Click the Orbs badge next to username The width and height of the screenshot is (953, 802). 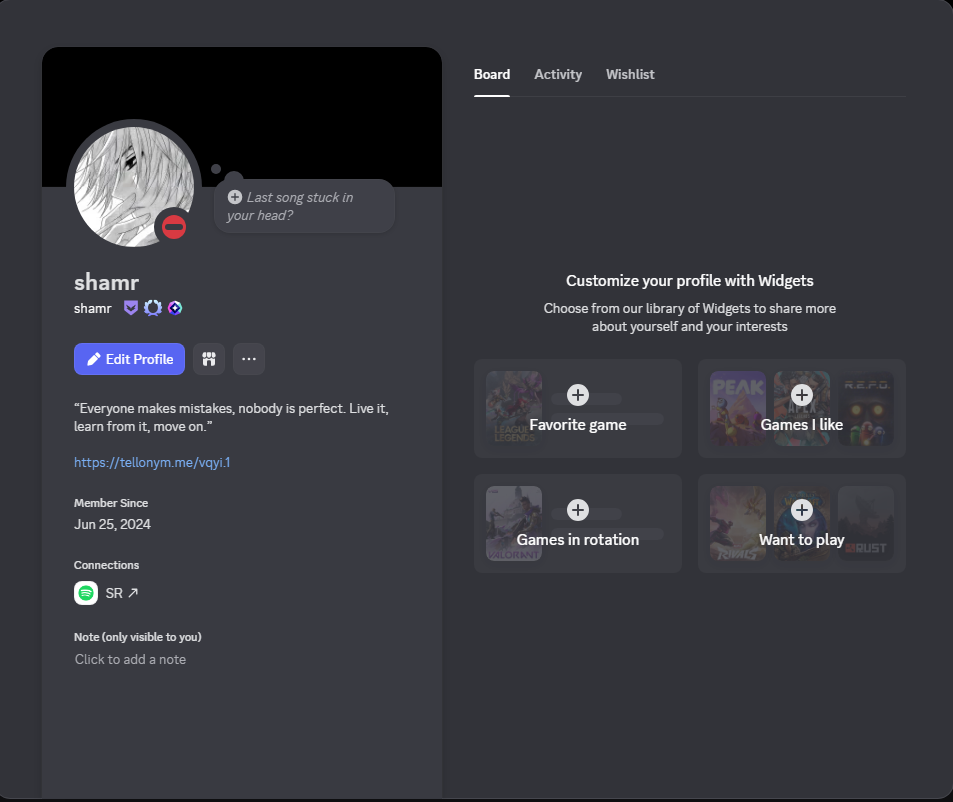[x=175, y=308]
